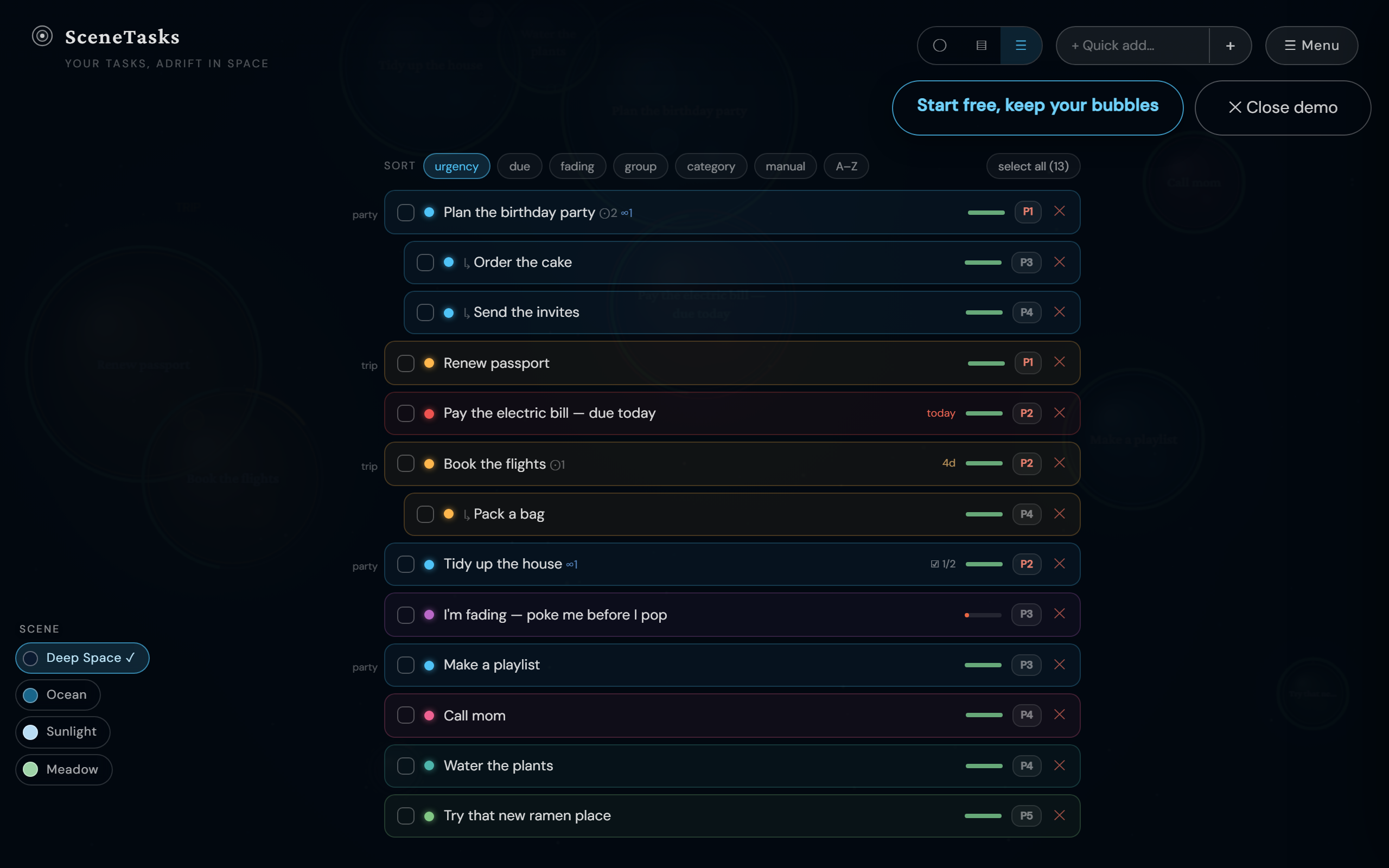
Task: Check the Order the cake checkbox
Action: 425,263
